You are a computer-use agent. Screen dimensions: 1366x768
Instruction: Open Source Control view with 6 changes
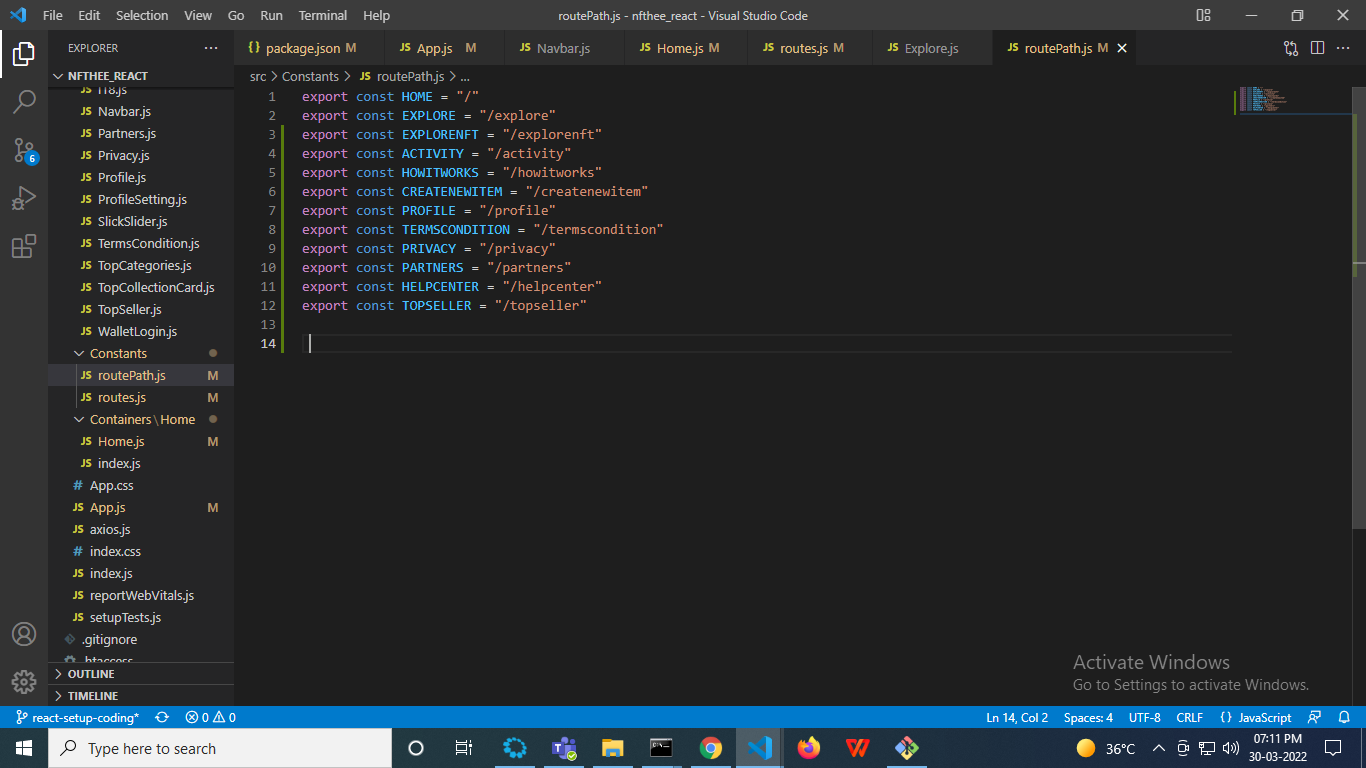point(24,150)
